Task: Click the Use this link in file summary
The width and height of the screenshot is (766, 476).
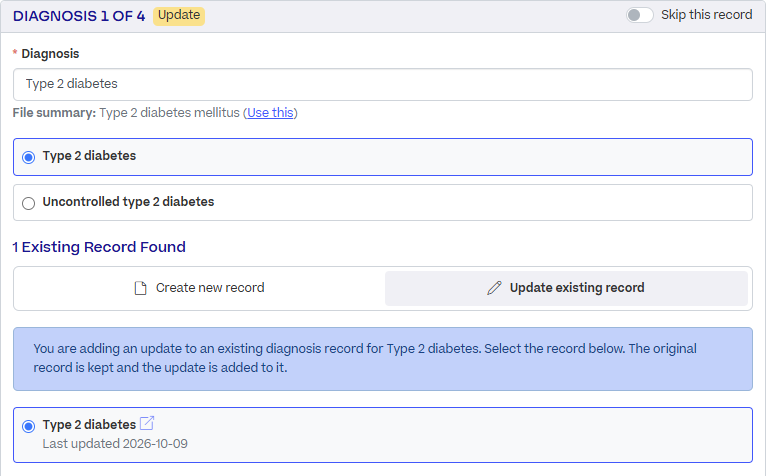Action: [x=270, y=113]
